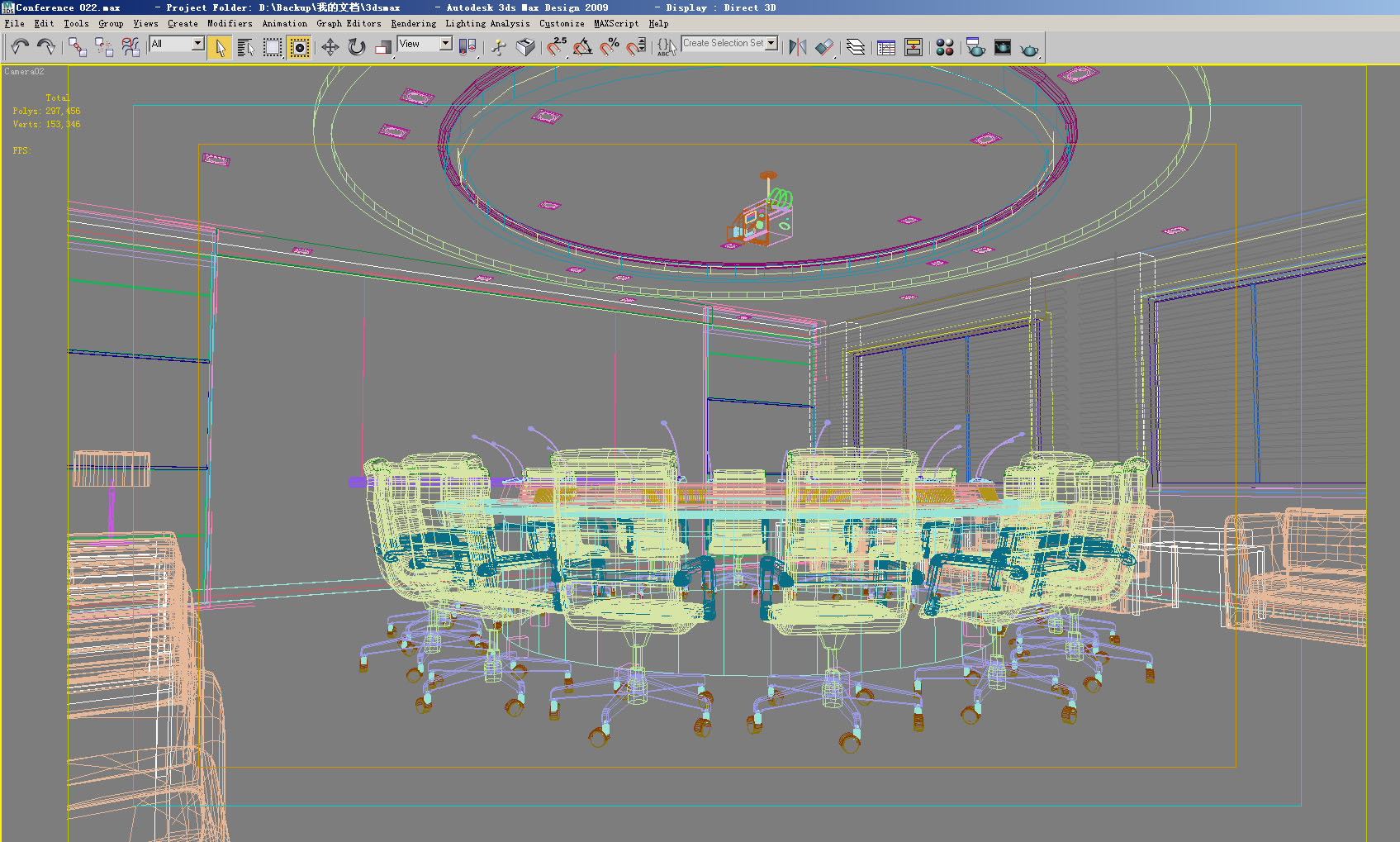This screenshot has width=1400, height=842.
Task: Open the Graph Editors menu
Action: [349, 24]
